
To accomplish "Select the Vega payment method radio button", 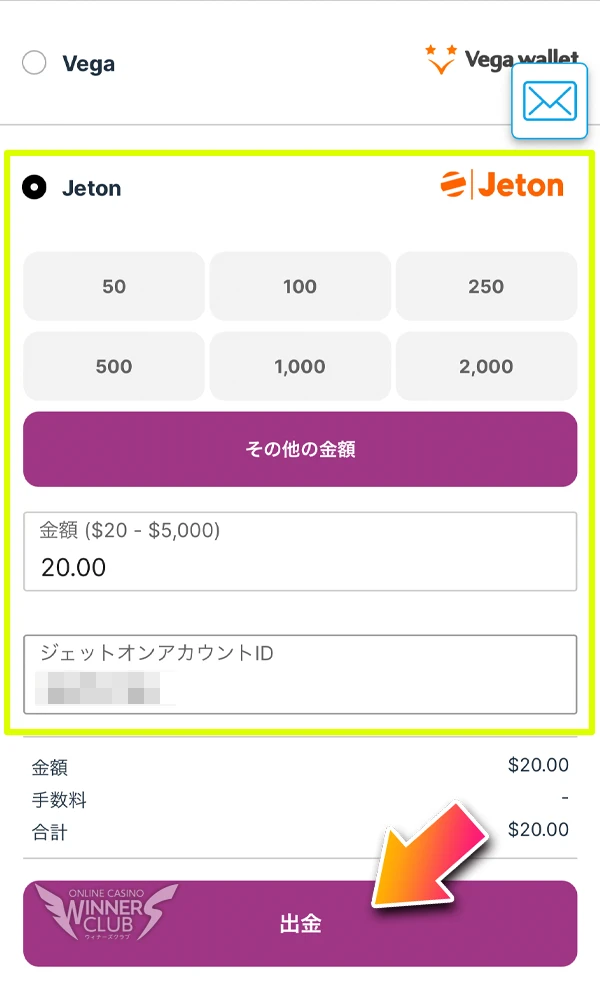I will pyautogui.click(x=35, y=62).
